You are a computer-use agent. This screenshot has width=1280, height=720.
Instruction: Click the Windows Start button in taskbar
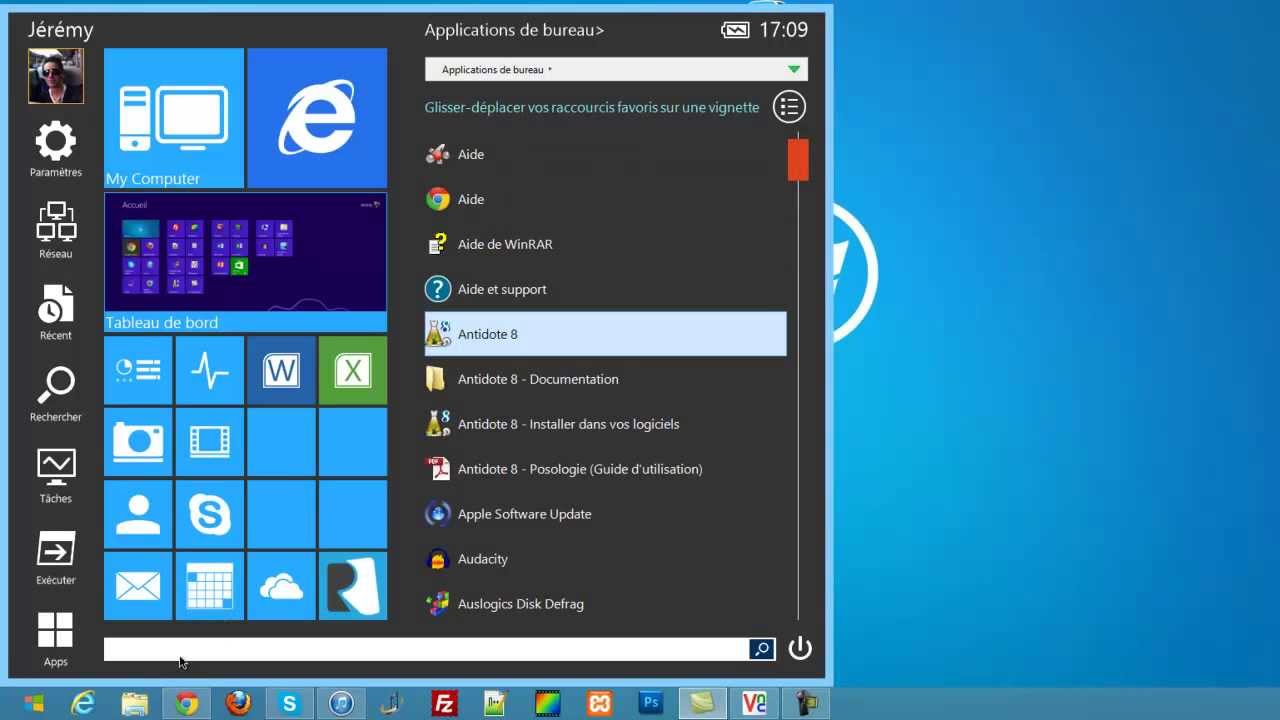34,704
